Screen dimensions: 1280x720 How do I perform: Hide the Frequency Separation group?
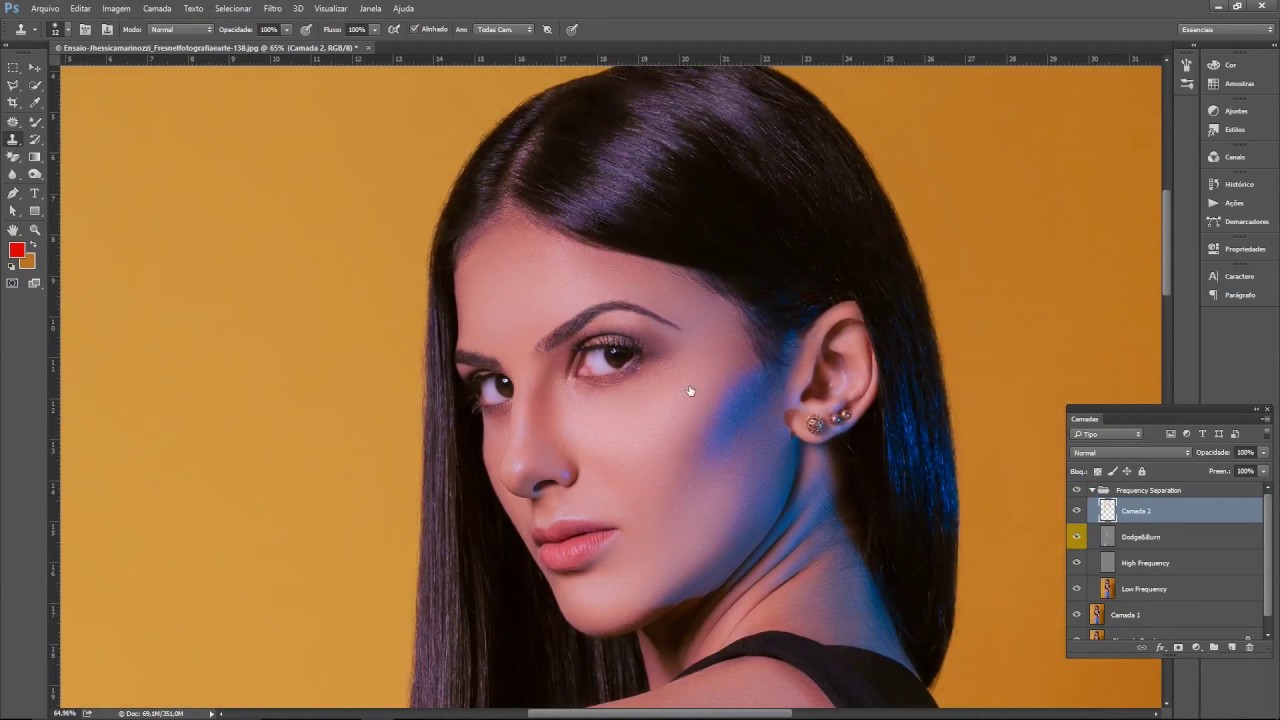(x=1077, y=490)
